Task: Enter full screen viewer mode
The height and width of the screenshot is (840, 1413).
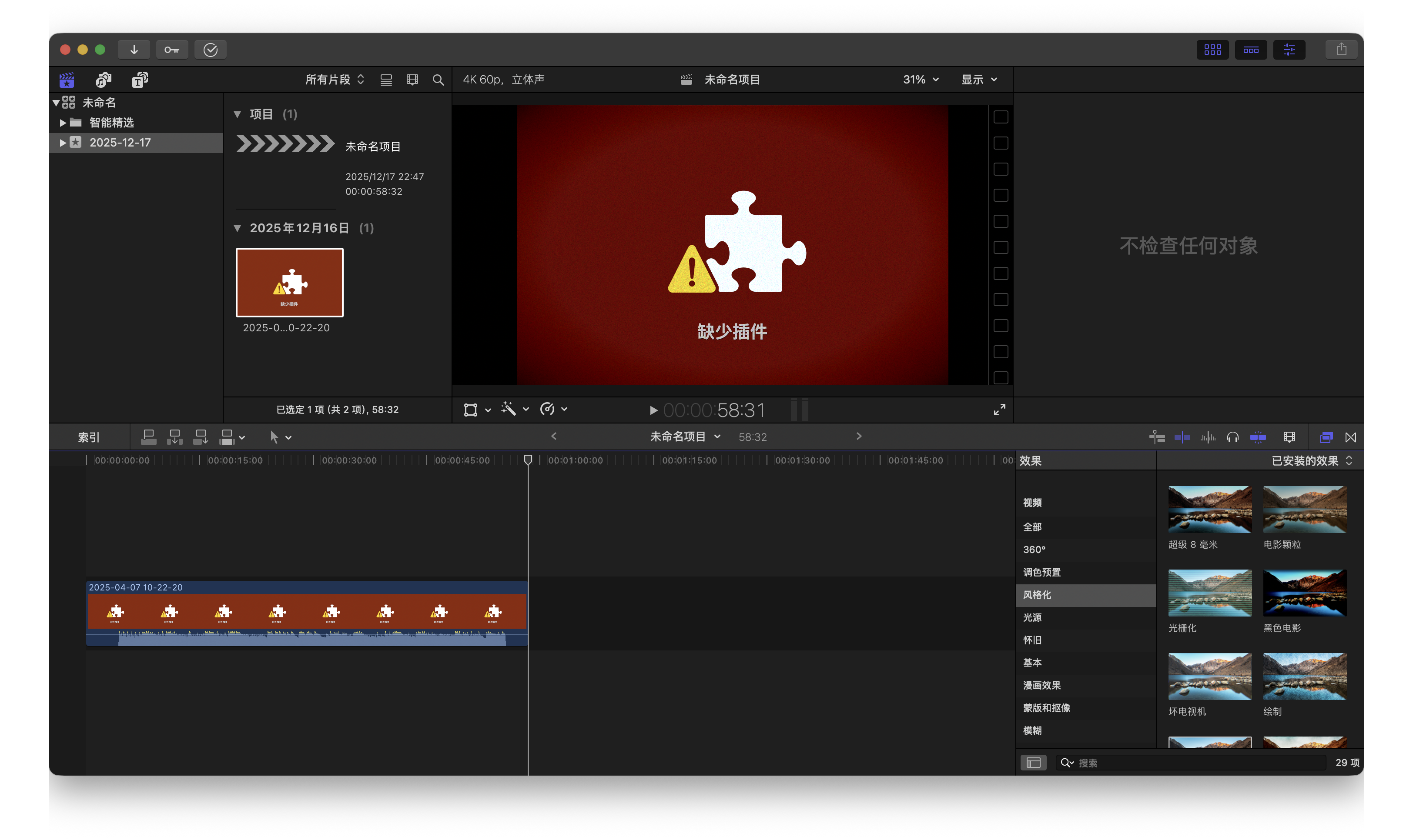Action: point(1000,410)
